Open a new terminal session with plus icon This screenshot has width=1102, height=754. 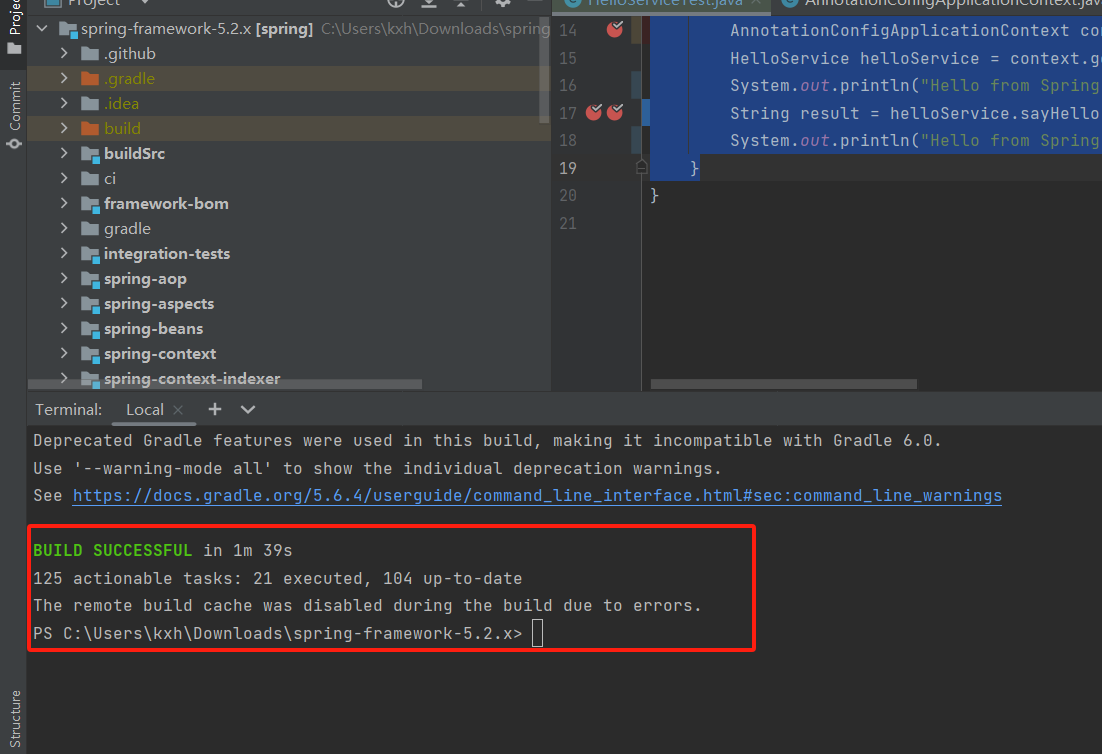tap(215, 409)
